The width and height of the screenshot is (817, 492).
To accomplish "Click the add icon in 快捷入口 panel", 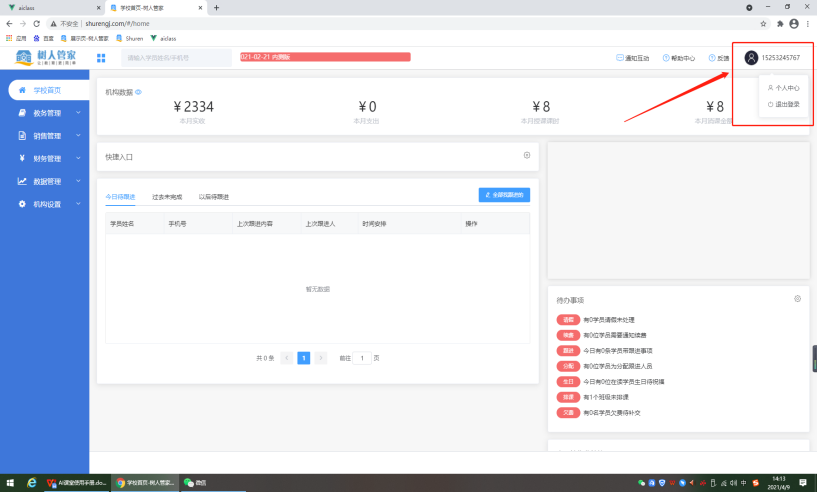I will click(527, 155).
